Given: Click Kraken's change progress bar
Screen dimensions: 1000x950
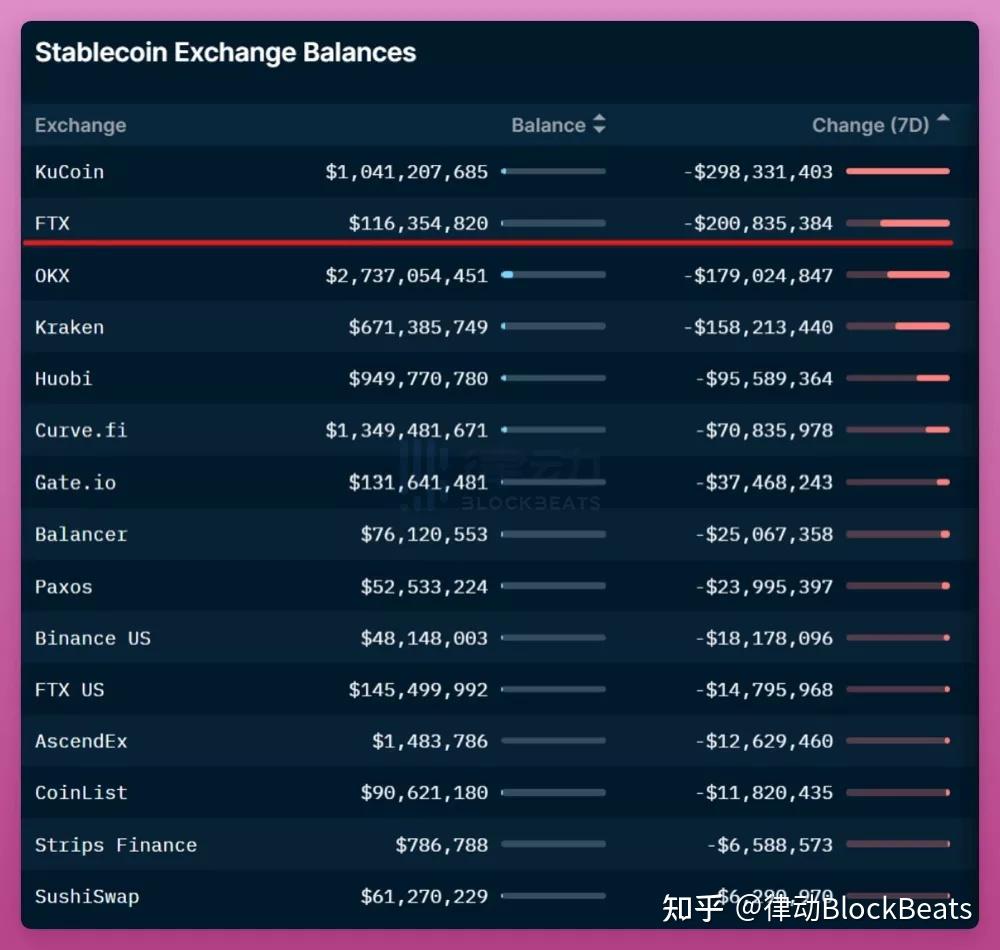Looking at the screenshot, I should pos(896,326).
